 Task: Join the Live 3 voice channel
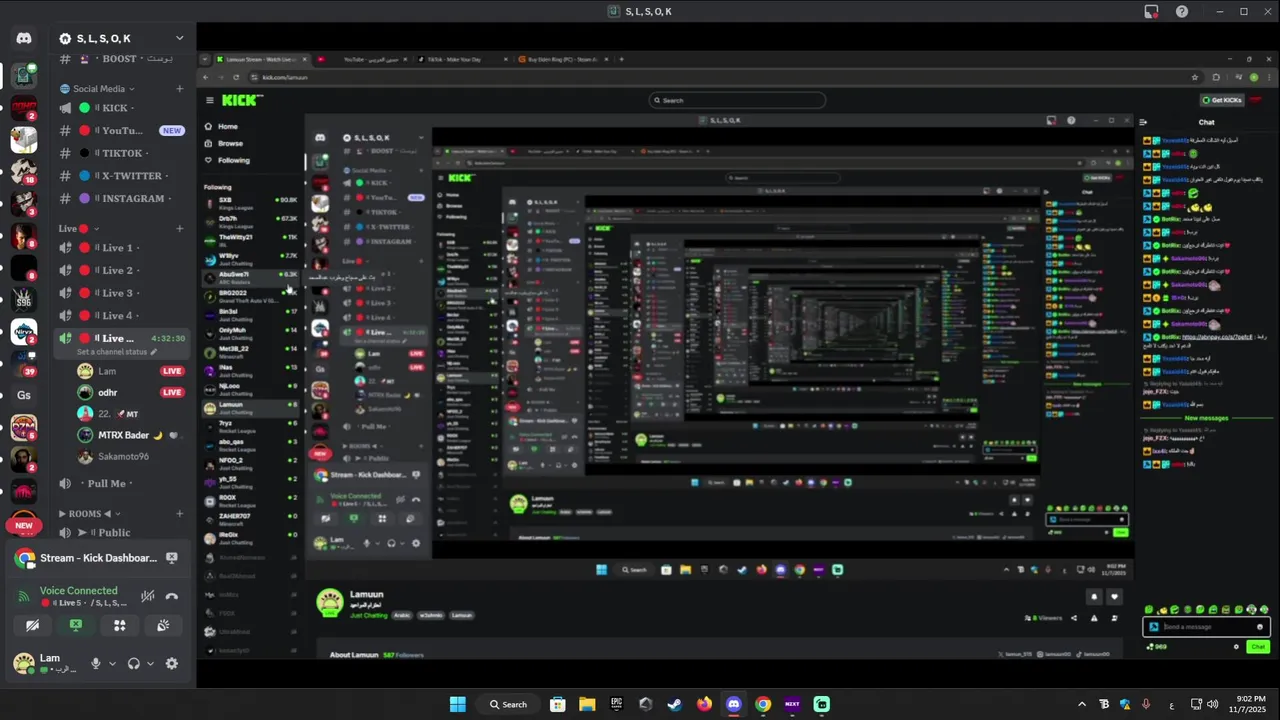[x=122, y=293]
